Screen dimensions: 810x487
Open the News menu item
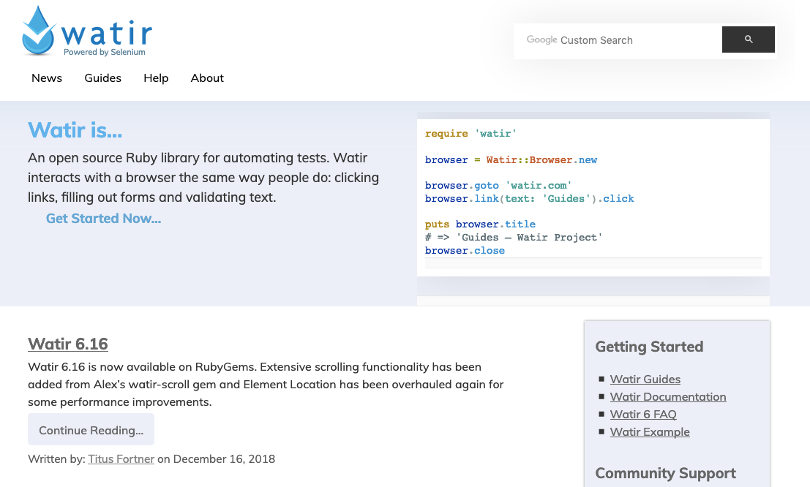click(46, 78)
